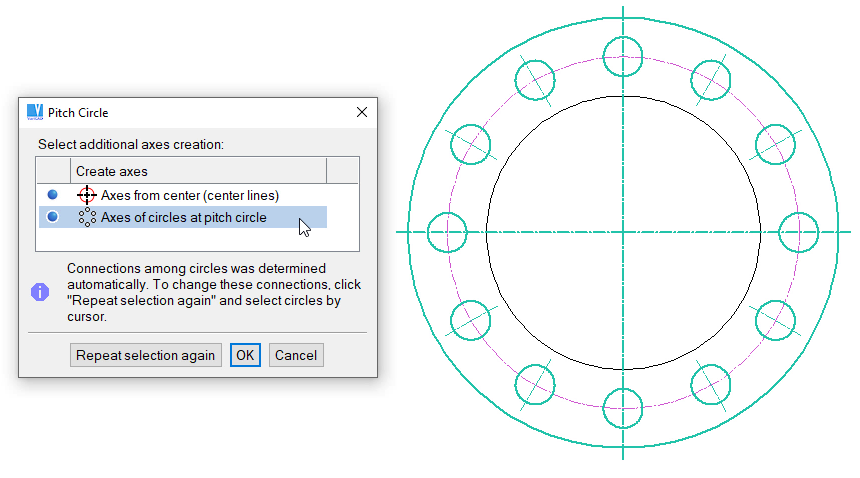Click empty header cell right of Create axes
Image resolution: width=860 pixels, height=478 pixels.
pos(342,171)
